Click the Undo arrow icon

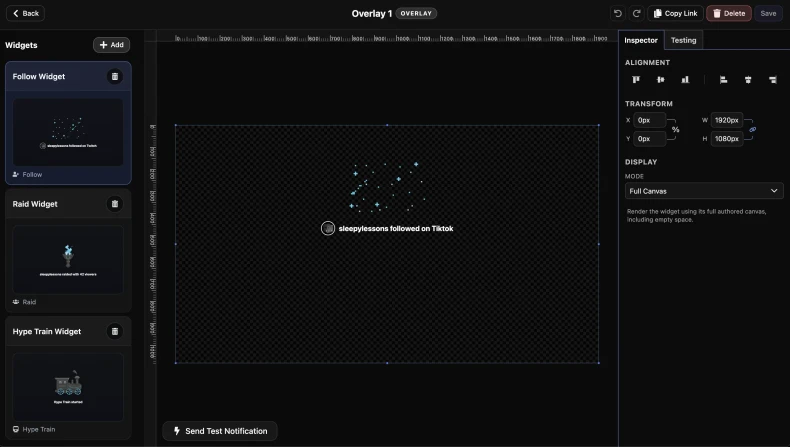(617, 14)
